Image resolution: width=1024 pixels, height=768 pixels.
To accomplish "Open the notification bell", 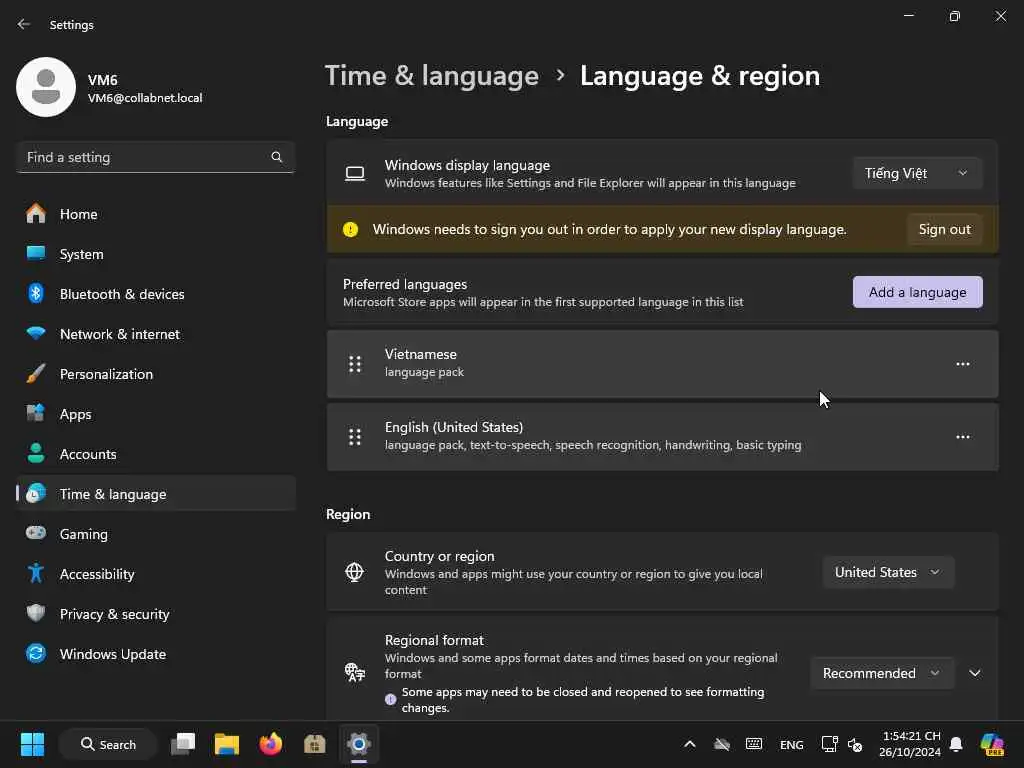I will 956,744.
